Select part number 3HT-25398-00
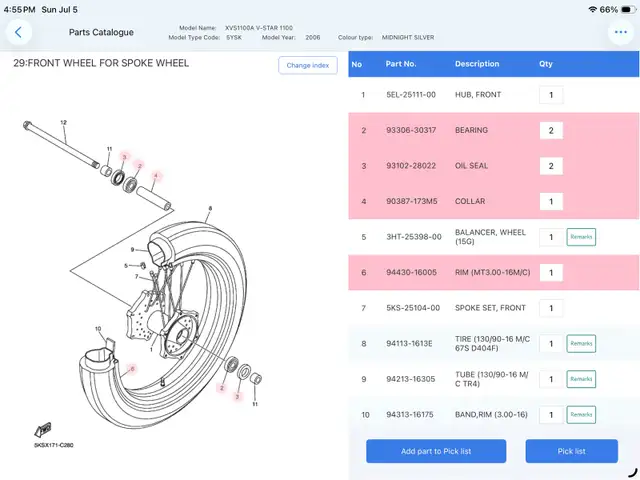640x480 pixels. coord(414,237)
